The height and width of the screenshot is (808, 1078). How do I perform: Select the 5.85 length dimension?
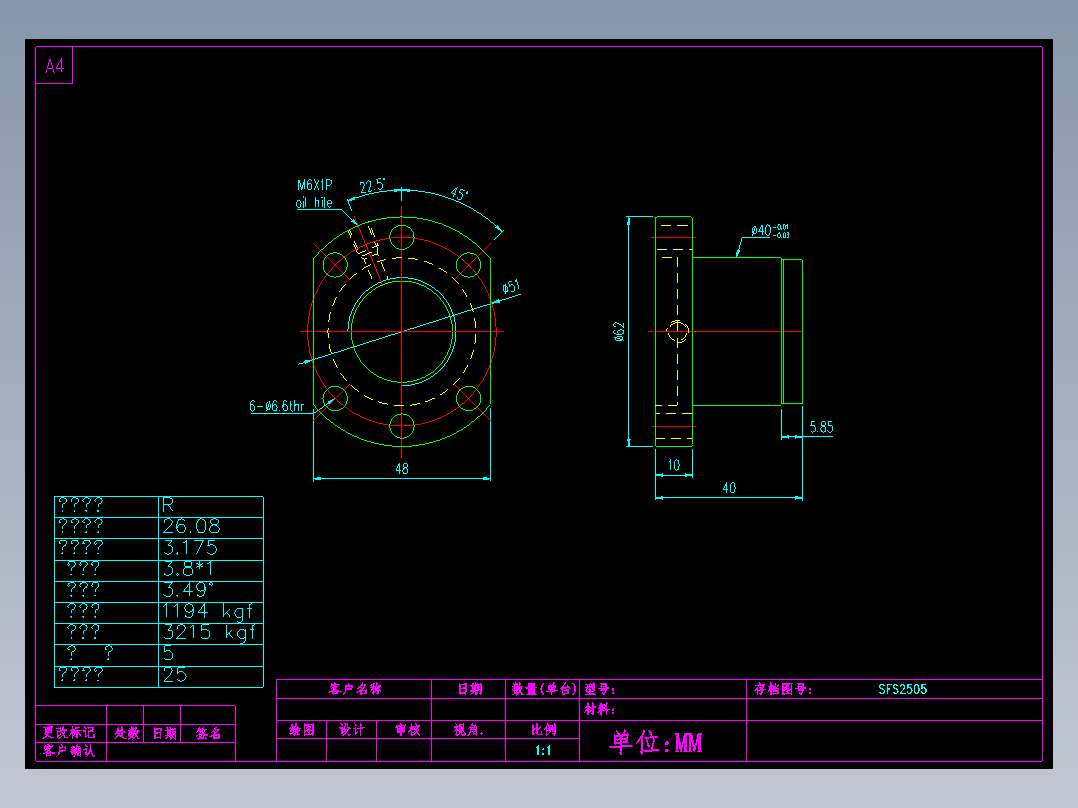point(821,427)
